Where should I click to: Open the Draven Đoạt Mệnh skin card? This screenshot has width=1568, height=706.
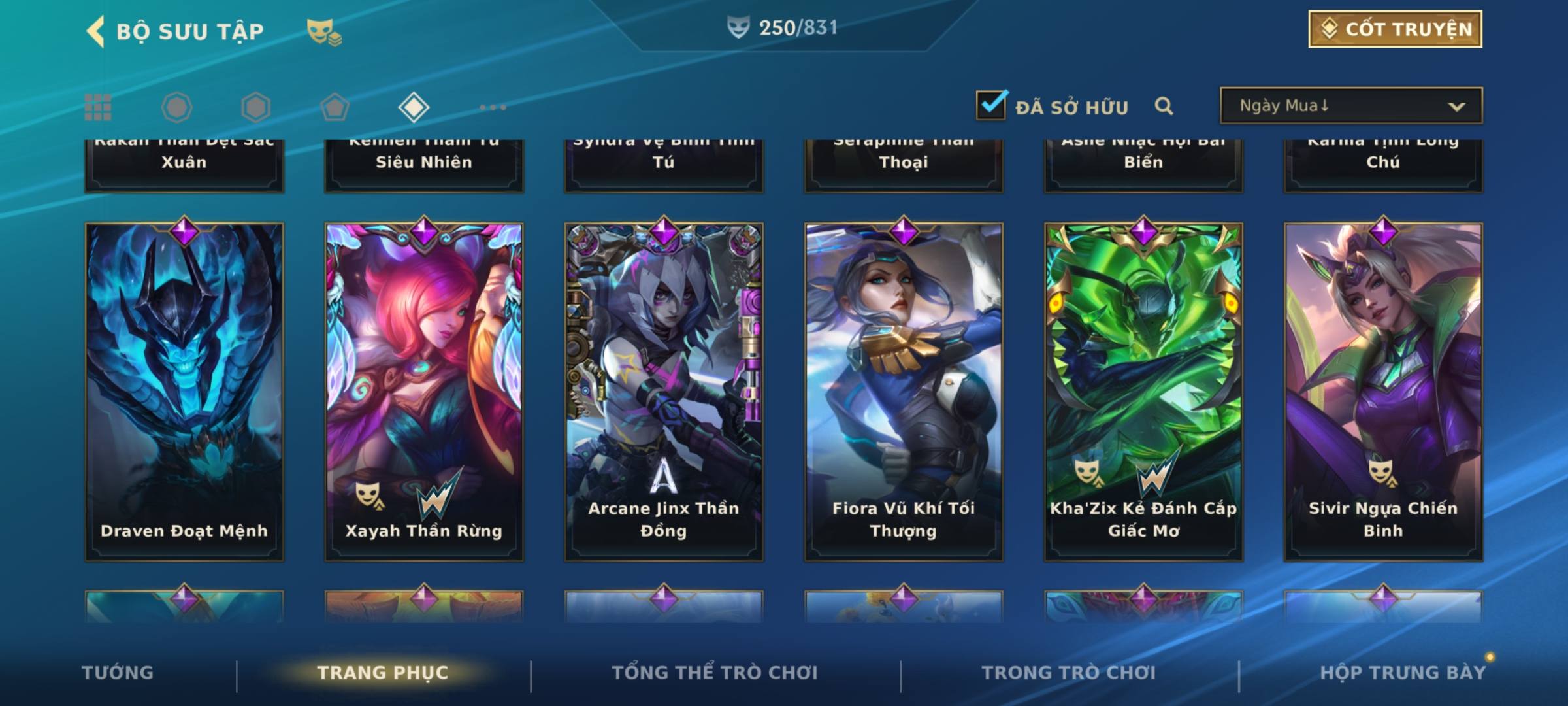coord(184,391)
